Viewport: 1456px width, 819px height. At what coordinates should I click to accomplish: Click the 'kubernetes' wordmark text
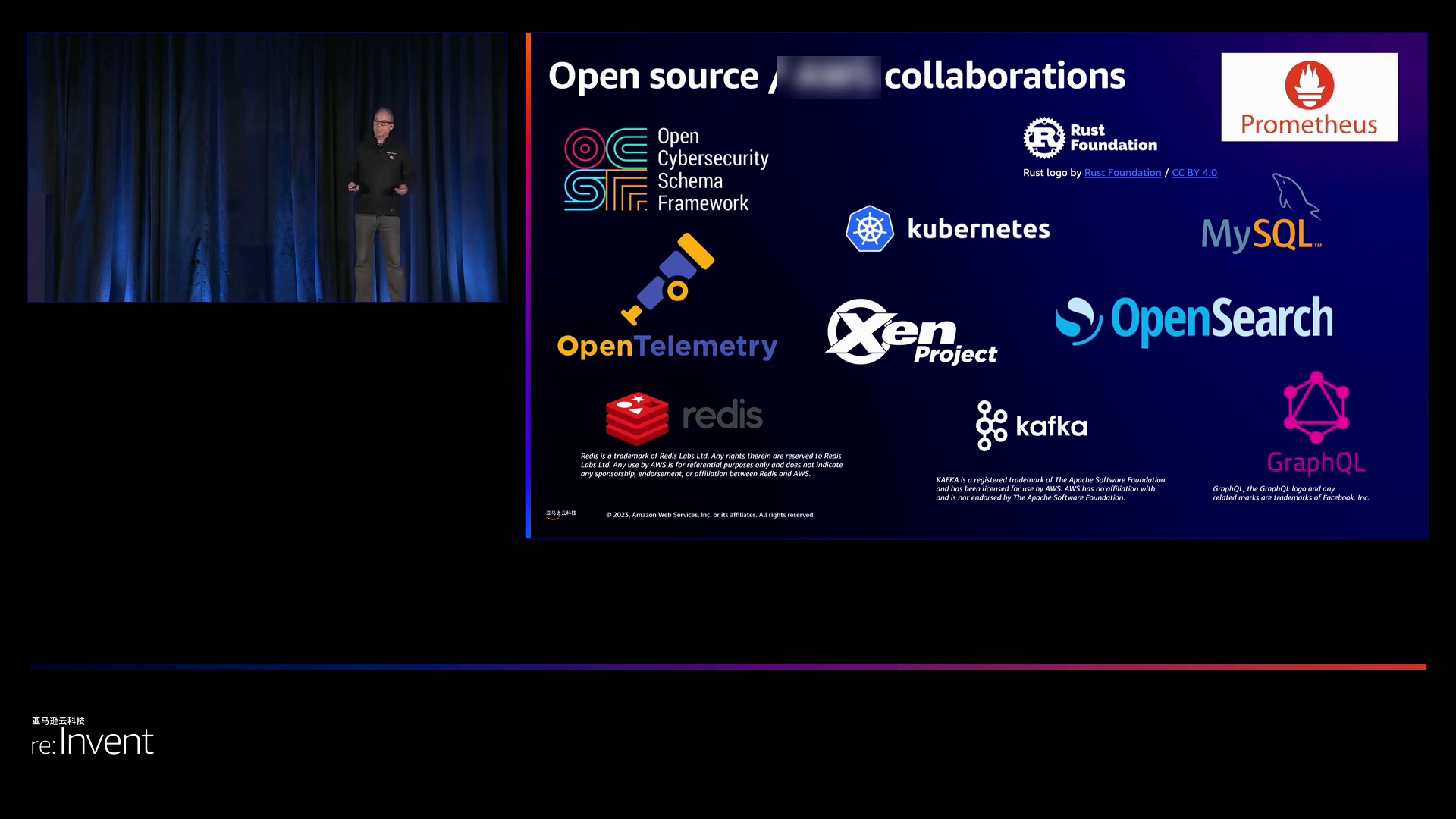point(978,229)
